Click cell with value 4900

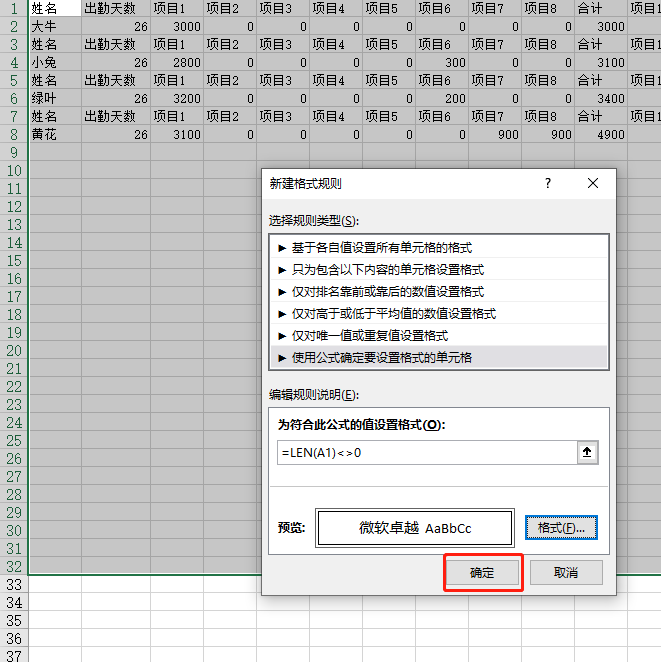click(601, 134)
